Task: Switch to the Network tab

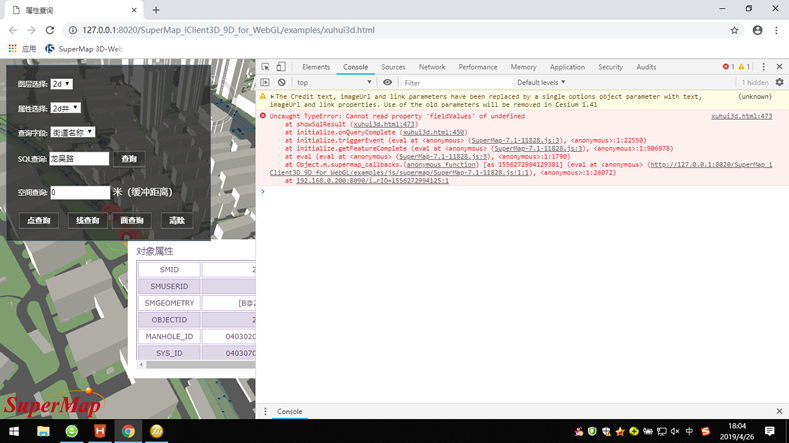Action: tap(432, 67)
